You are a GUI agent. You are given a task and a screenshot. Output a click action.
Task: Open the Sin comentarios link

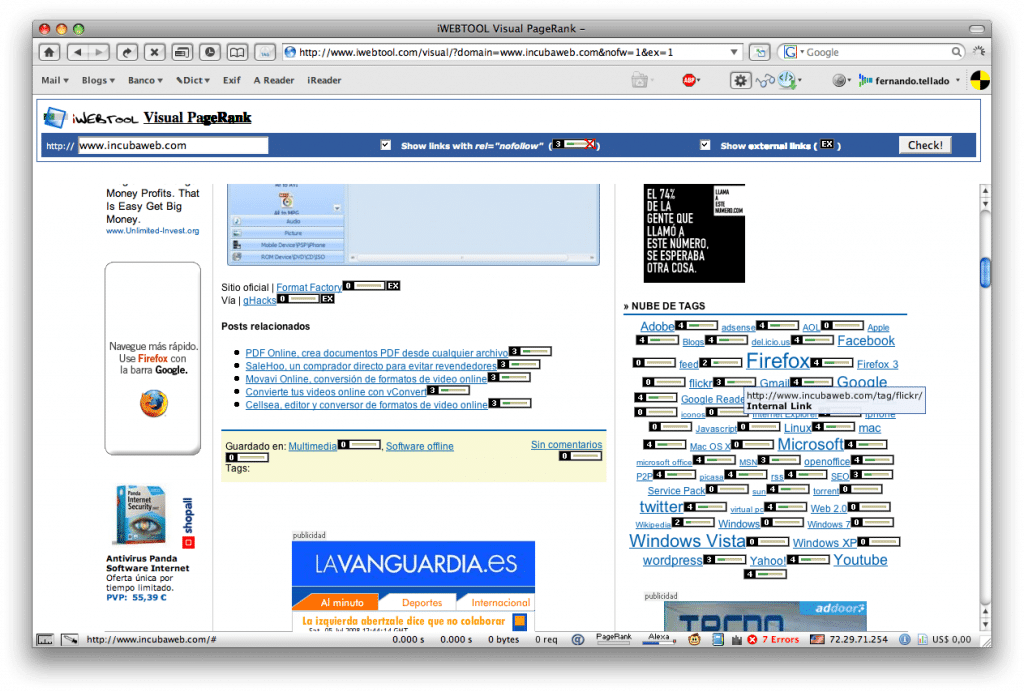coord(566,445)
